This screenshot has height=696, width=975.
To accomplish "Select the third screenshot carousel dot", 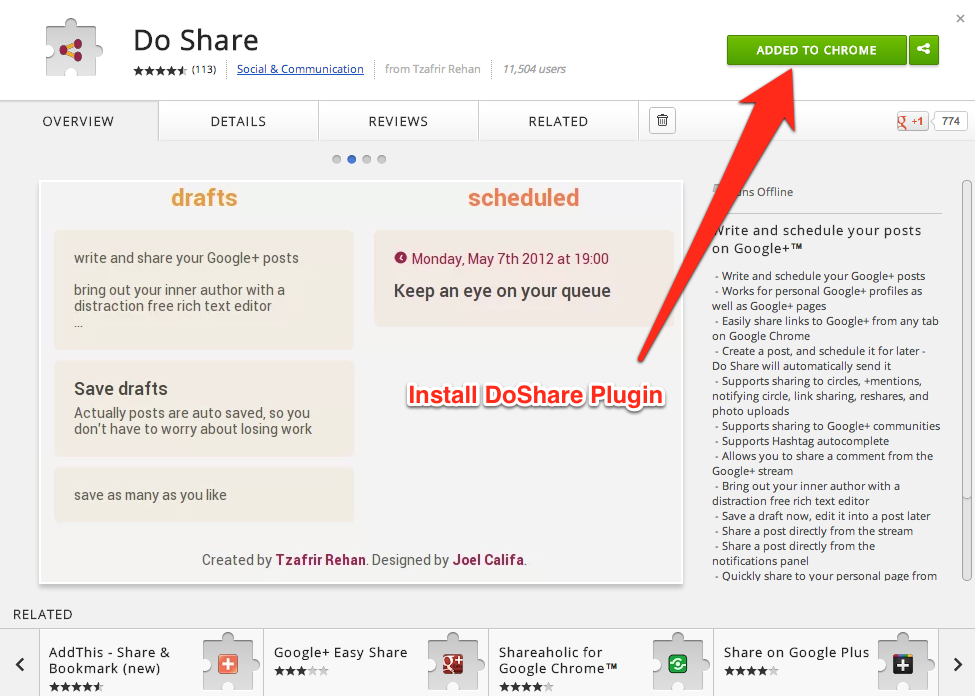I will tap(367, 159).
